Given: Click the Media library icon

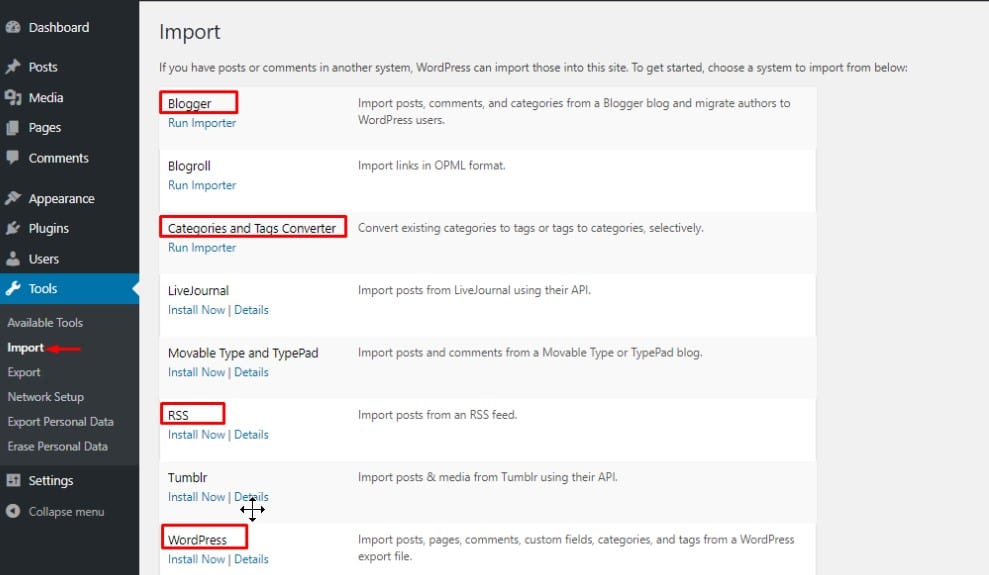Looking at the screenshot, I should (x=13, y=98).
